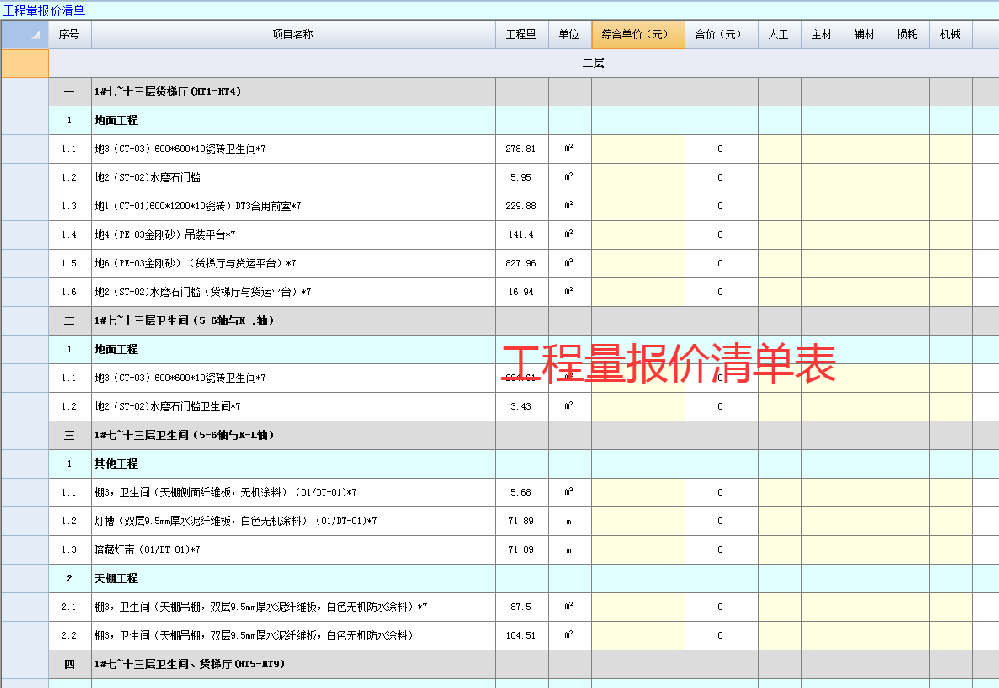Select row 1.6 水磨石门槛 货梯厅与货运平台

[x=293, y=292]
